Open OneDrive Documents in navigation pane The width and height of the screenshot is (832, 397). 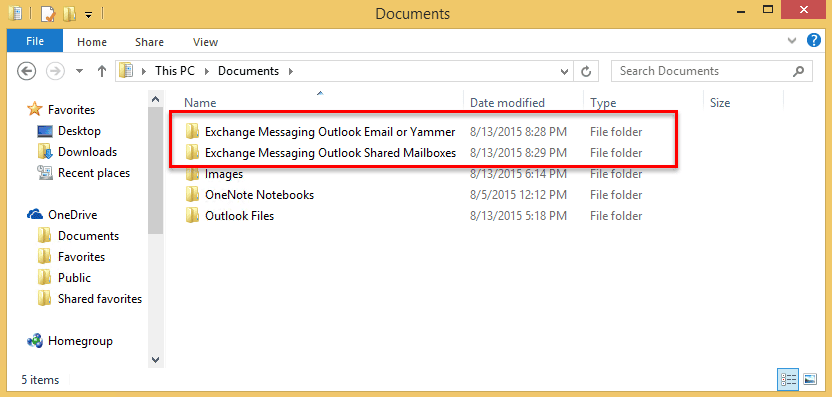click(x=88, y=236)
